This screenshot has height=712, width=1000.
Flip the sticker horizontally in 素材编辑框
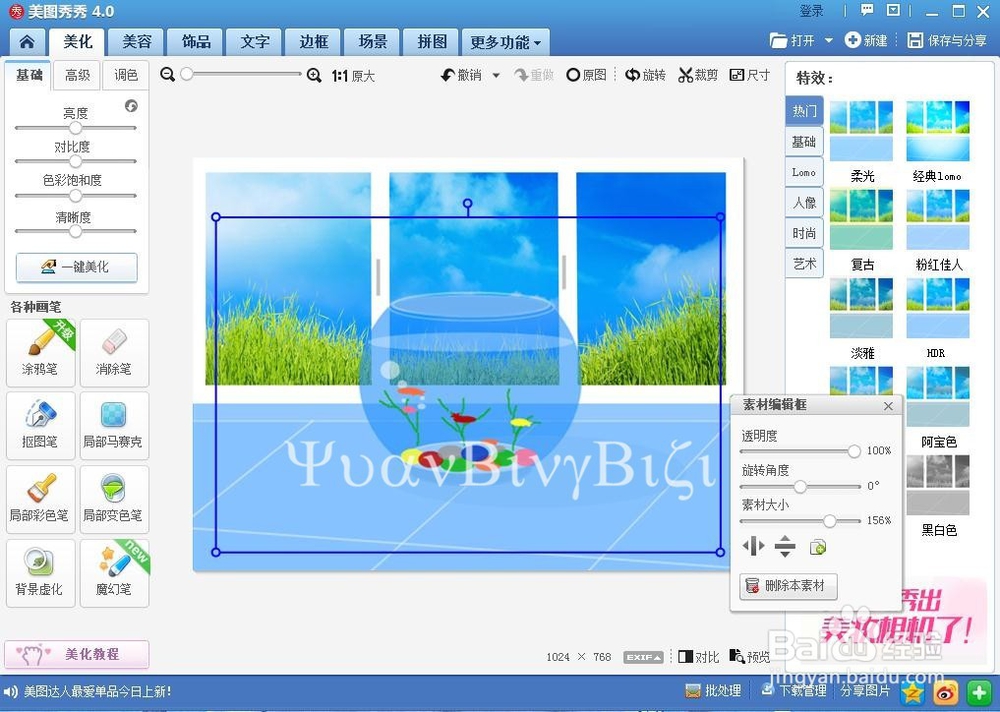pyautogui.click(x=753, y=546)
